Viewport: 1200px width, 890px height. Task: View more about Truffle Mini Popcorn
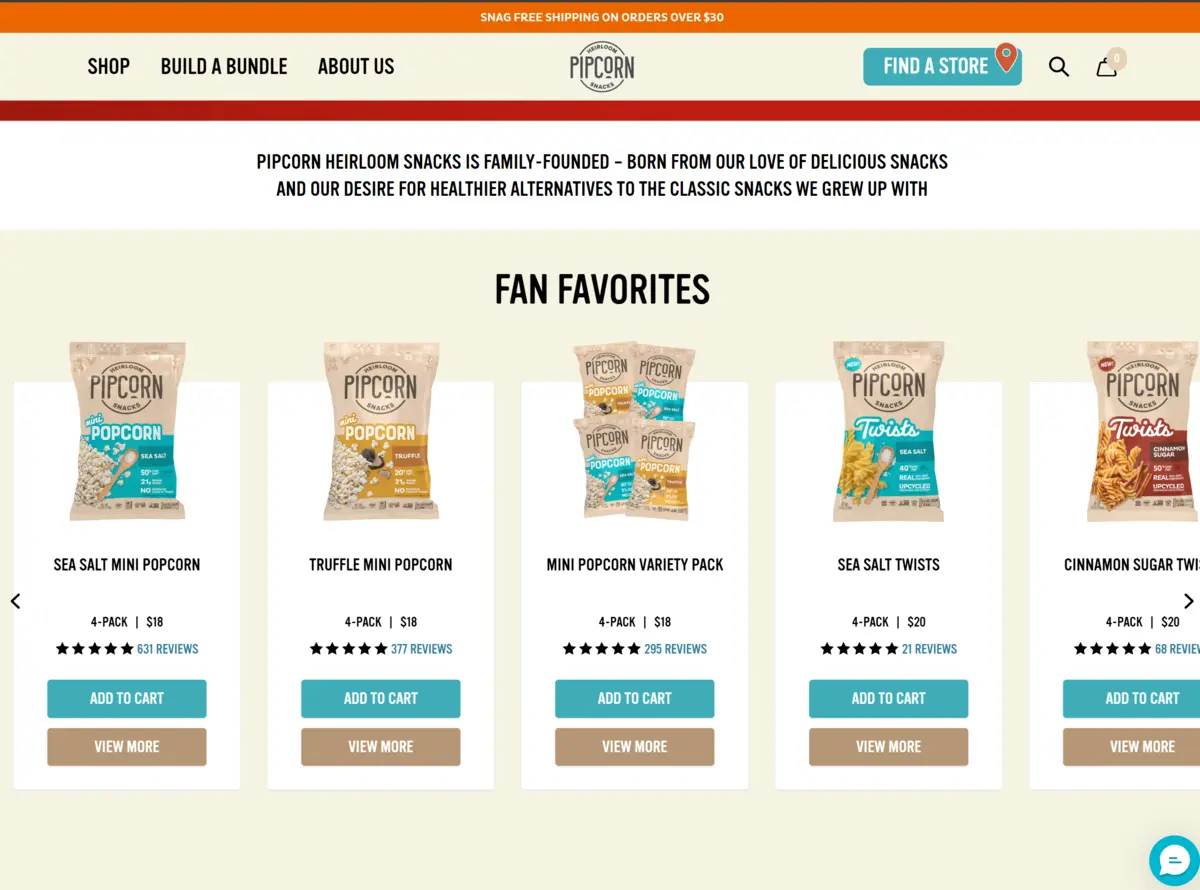381,747
